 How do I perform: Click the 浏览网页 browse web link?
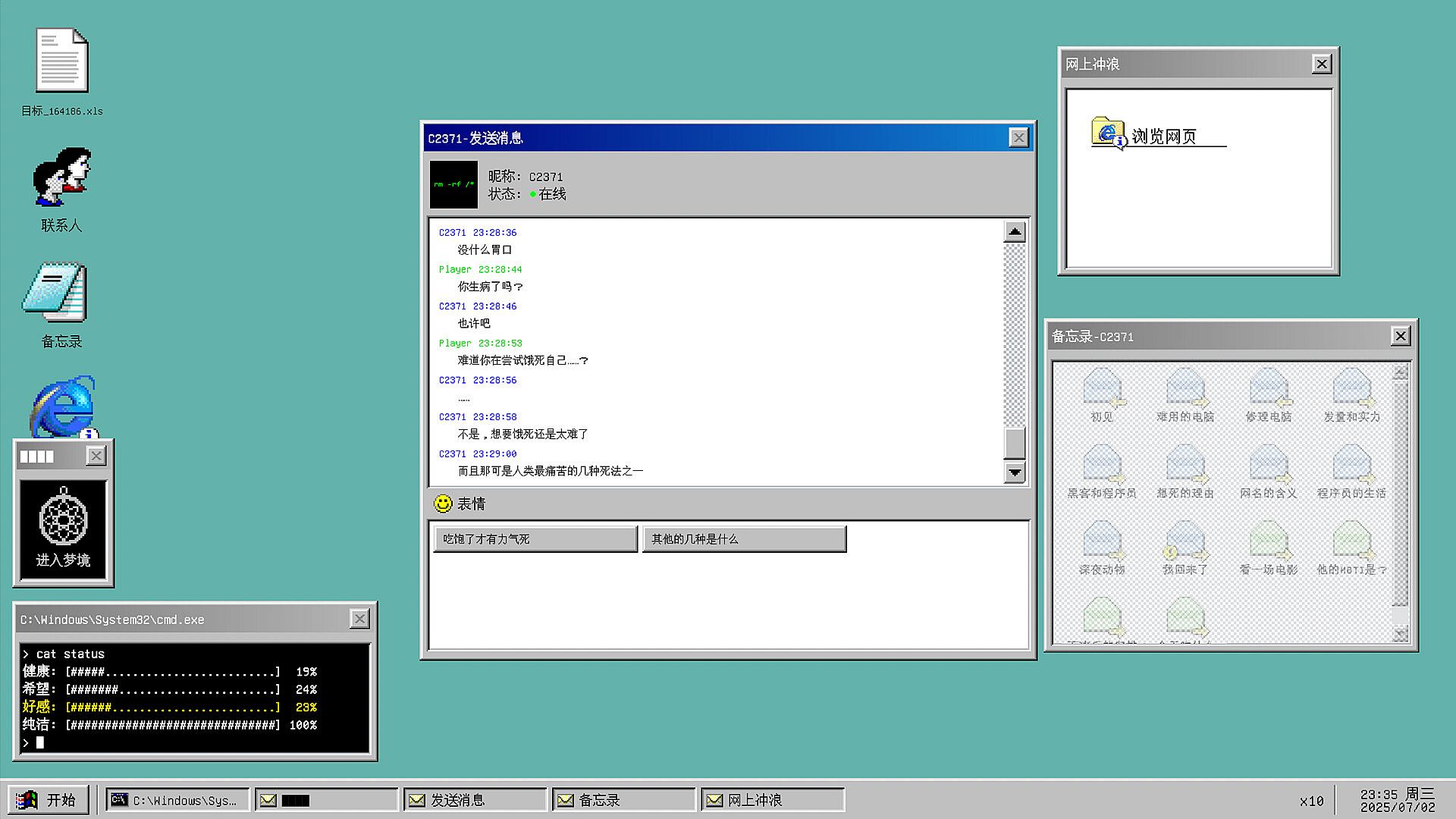click(x=1160, y=136)
